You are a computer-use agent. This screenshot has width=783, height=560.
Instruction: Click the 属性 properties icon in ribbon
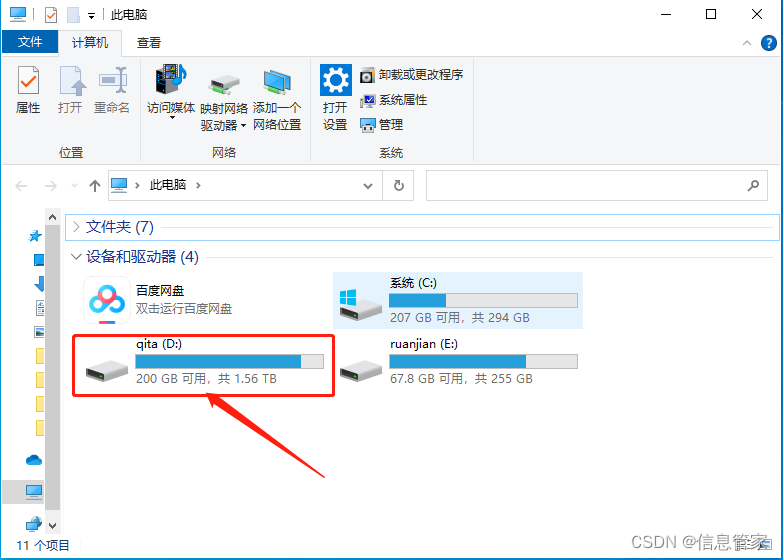pyautogui.click(x=28, y=80)
